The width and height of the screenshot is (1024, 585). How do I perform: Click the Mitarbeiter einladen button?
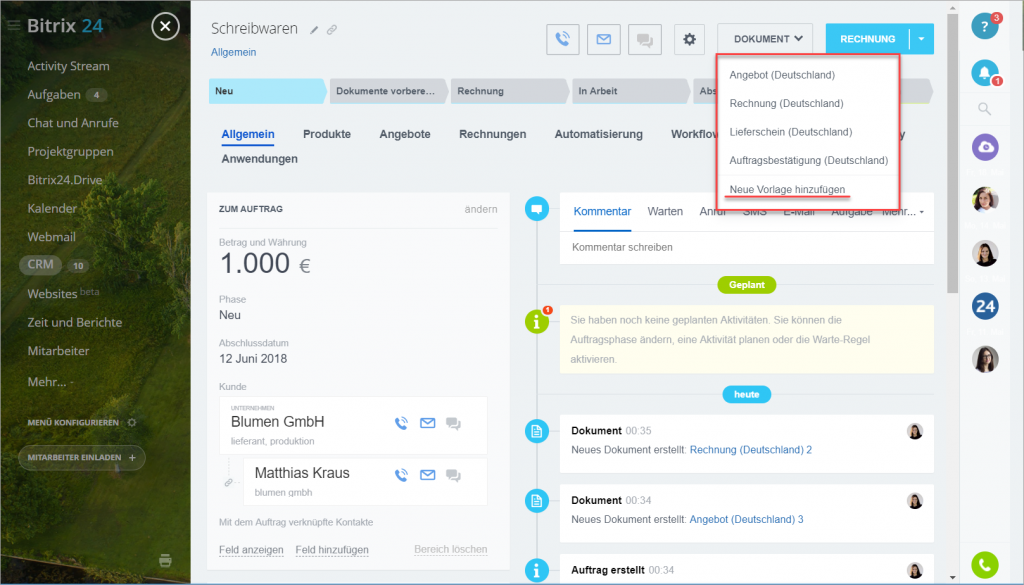pos(82,457)
